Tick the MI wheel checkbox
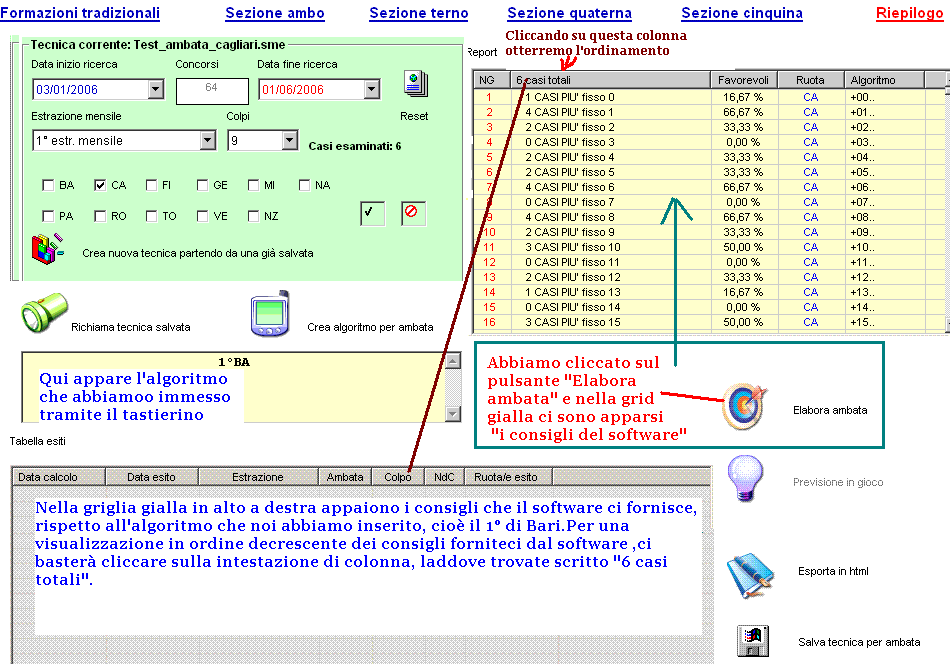This screenshot has height=664, width=950. pos(253,185)
